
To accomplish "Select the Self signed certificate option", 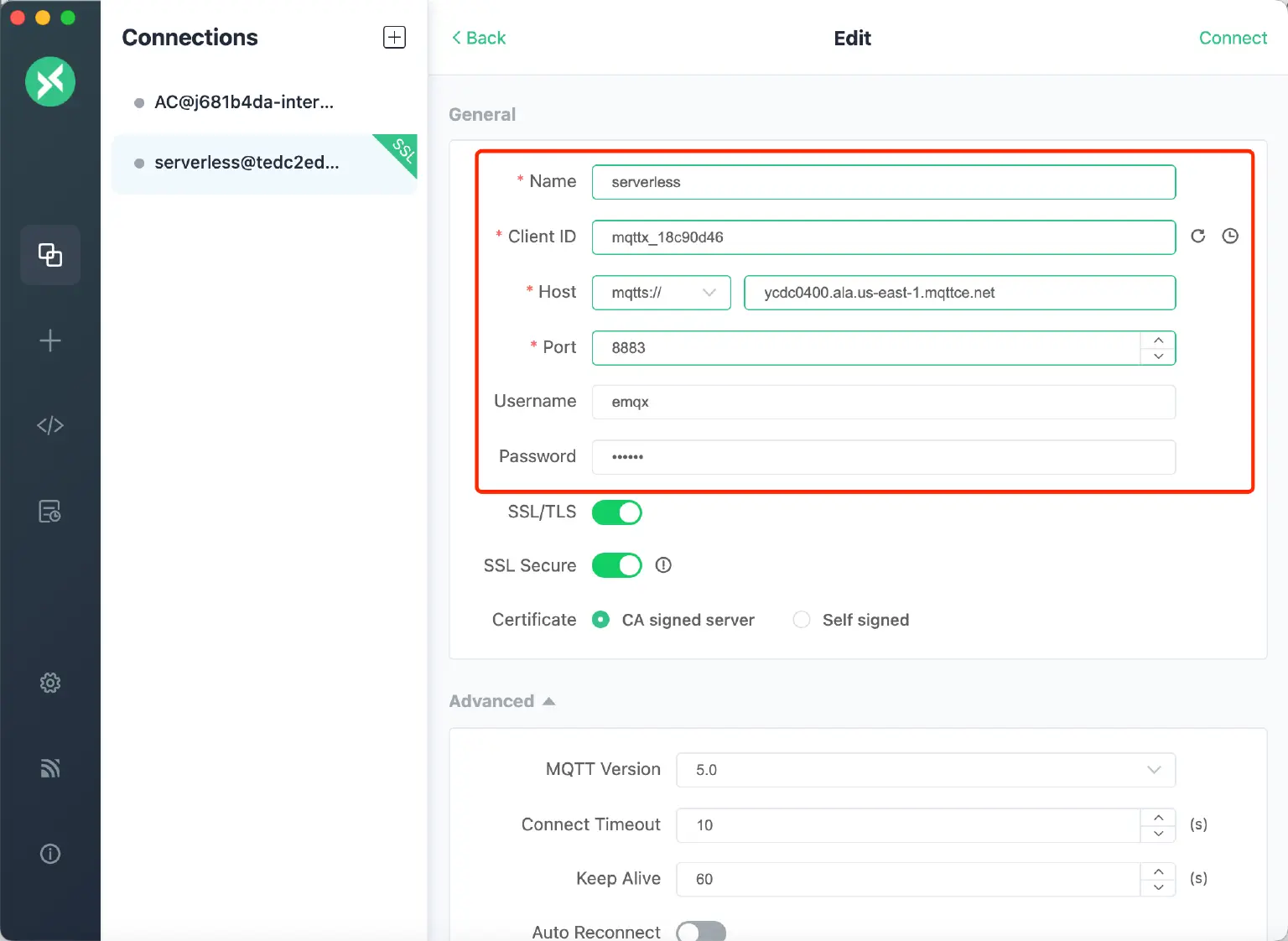I will click(802, 620).
